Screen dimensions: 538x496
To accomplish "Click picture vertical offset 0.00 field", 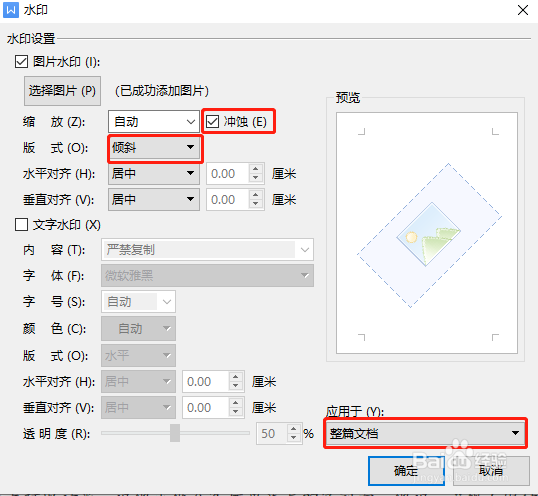I will (227, 200).
